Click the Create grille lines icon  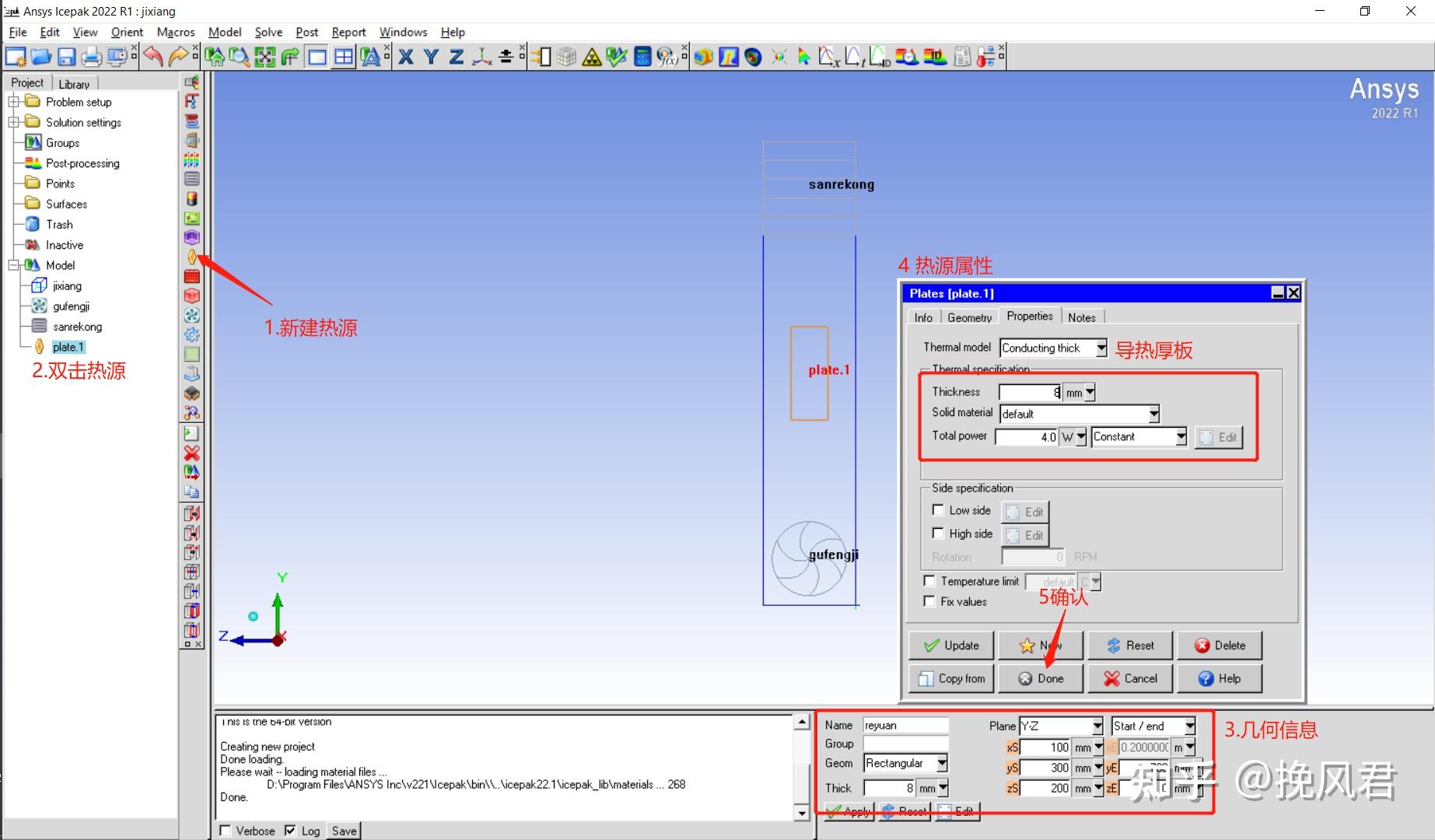(192, 179)
